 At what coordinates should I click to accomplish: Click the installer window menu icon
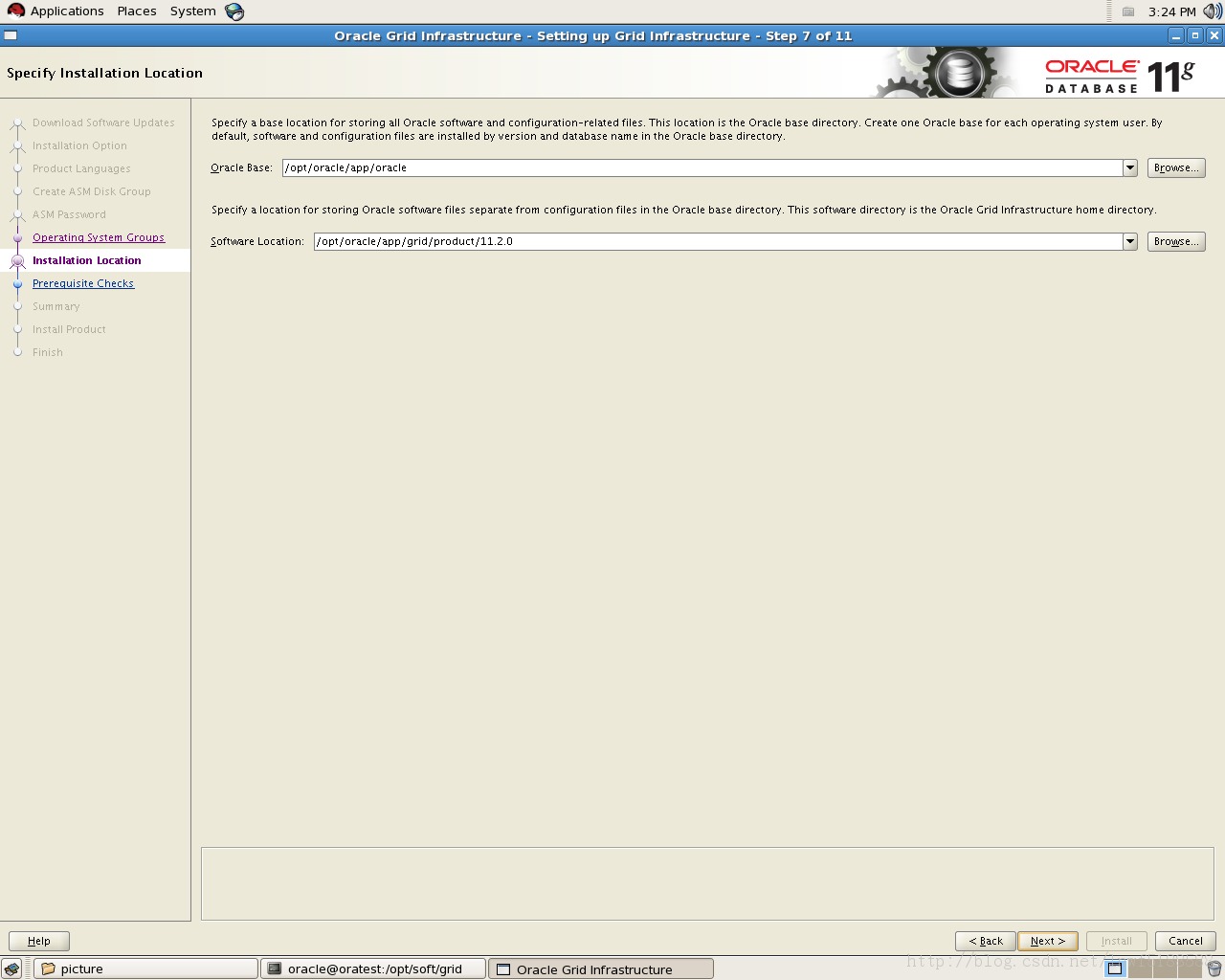pos(11,35)
